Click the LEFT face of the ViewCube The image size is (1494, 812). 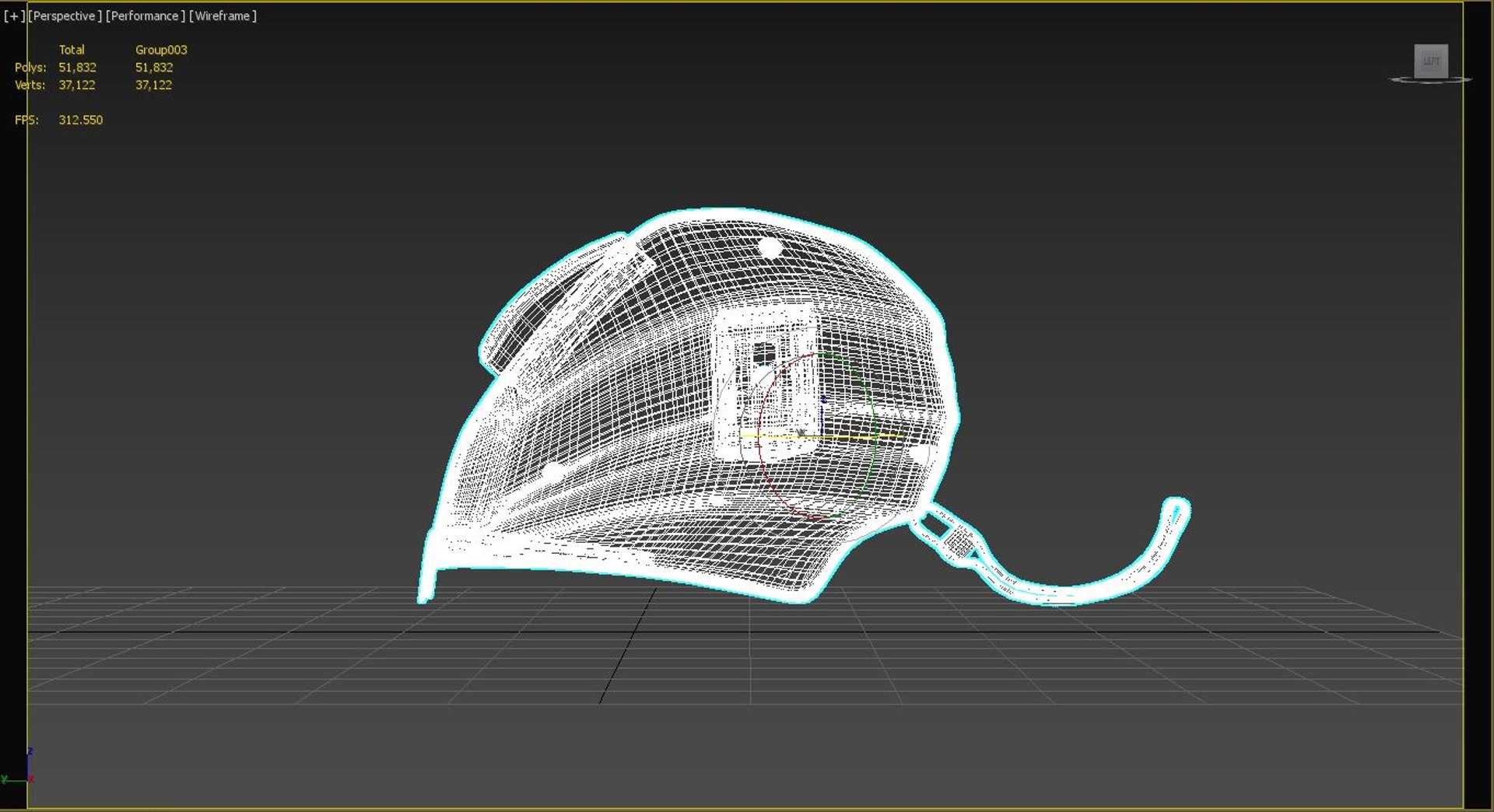click(x=1431, y=61)
